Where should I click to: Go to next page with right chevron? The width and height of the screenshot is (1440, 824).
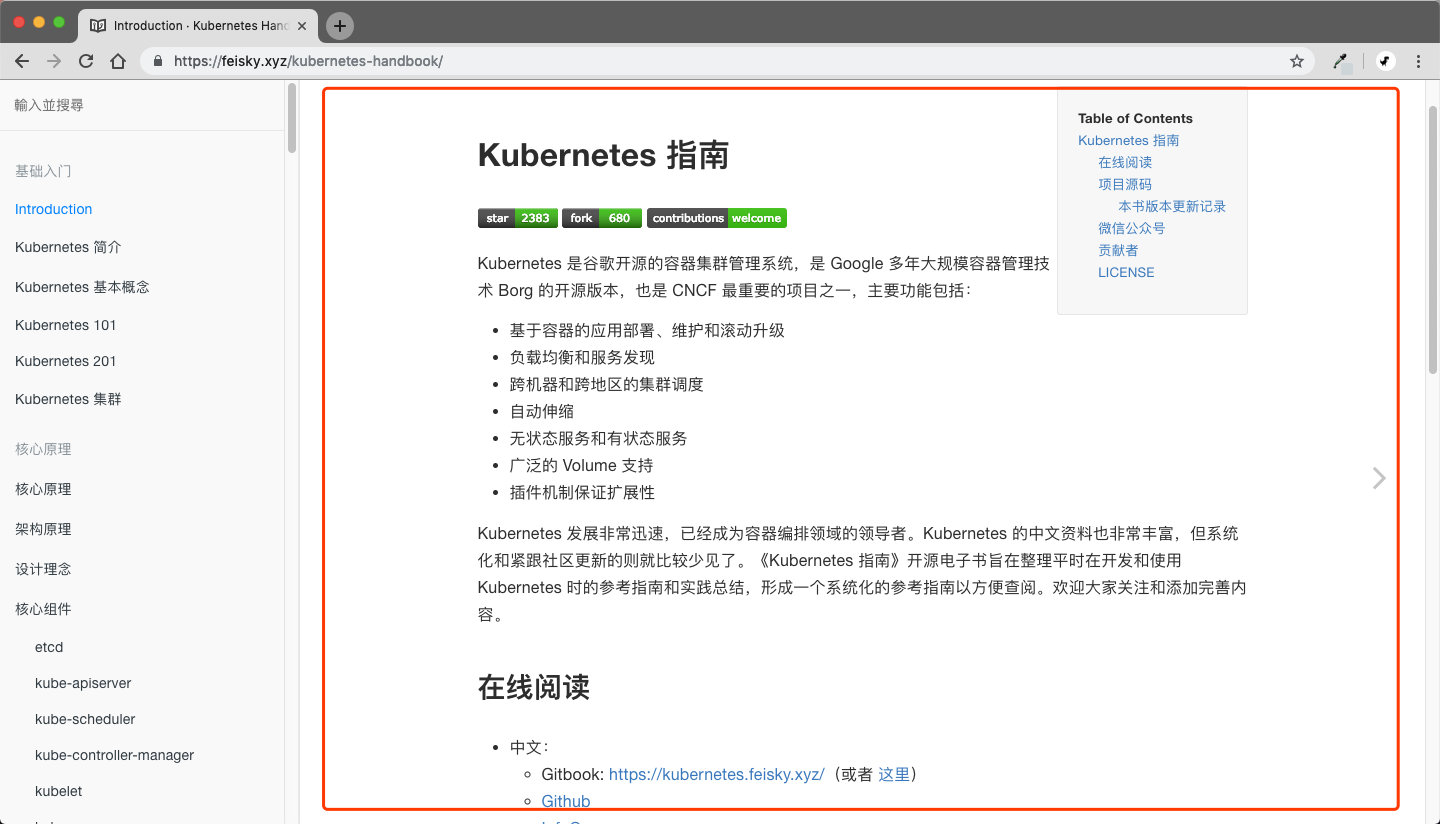pos(1379,478)
